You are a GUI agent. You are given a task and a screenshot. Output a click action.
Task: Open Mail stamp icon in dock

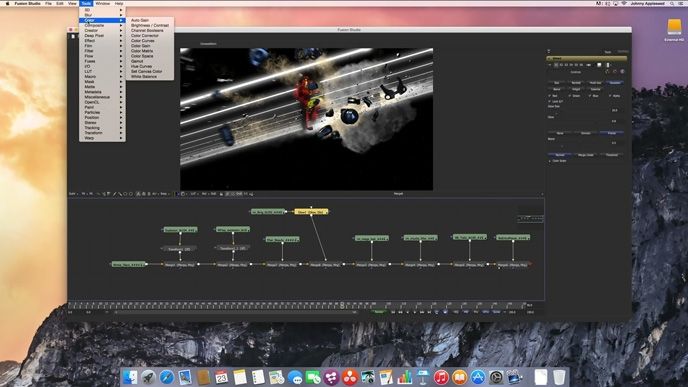coord(185,377)
